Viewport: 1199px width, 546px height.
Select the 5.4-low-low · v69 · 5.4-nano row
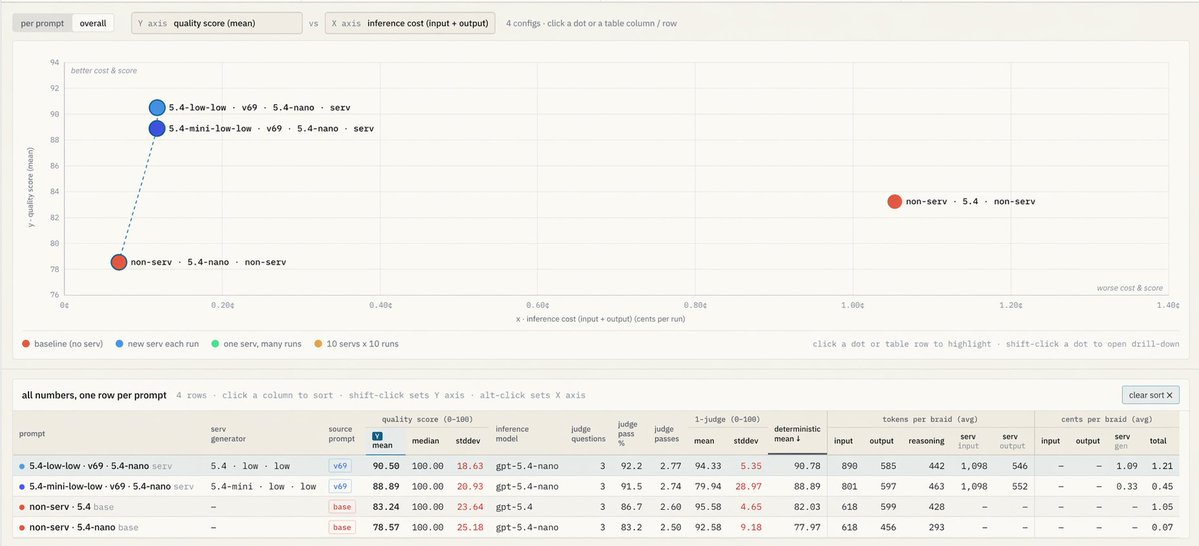[x=594, y=466]
